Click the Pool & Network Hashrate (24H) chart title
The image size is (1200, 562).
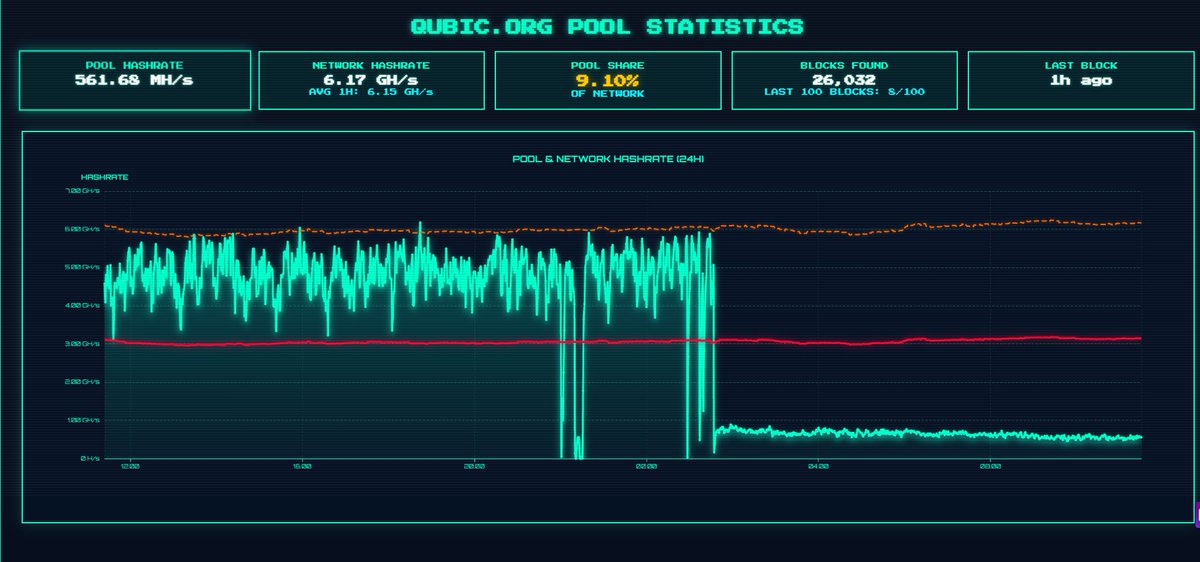(x=608, y=159)
